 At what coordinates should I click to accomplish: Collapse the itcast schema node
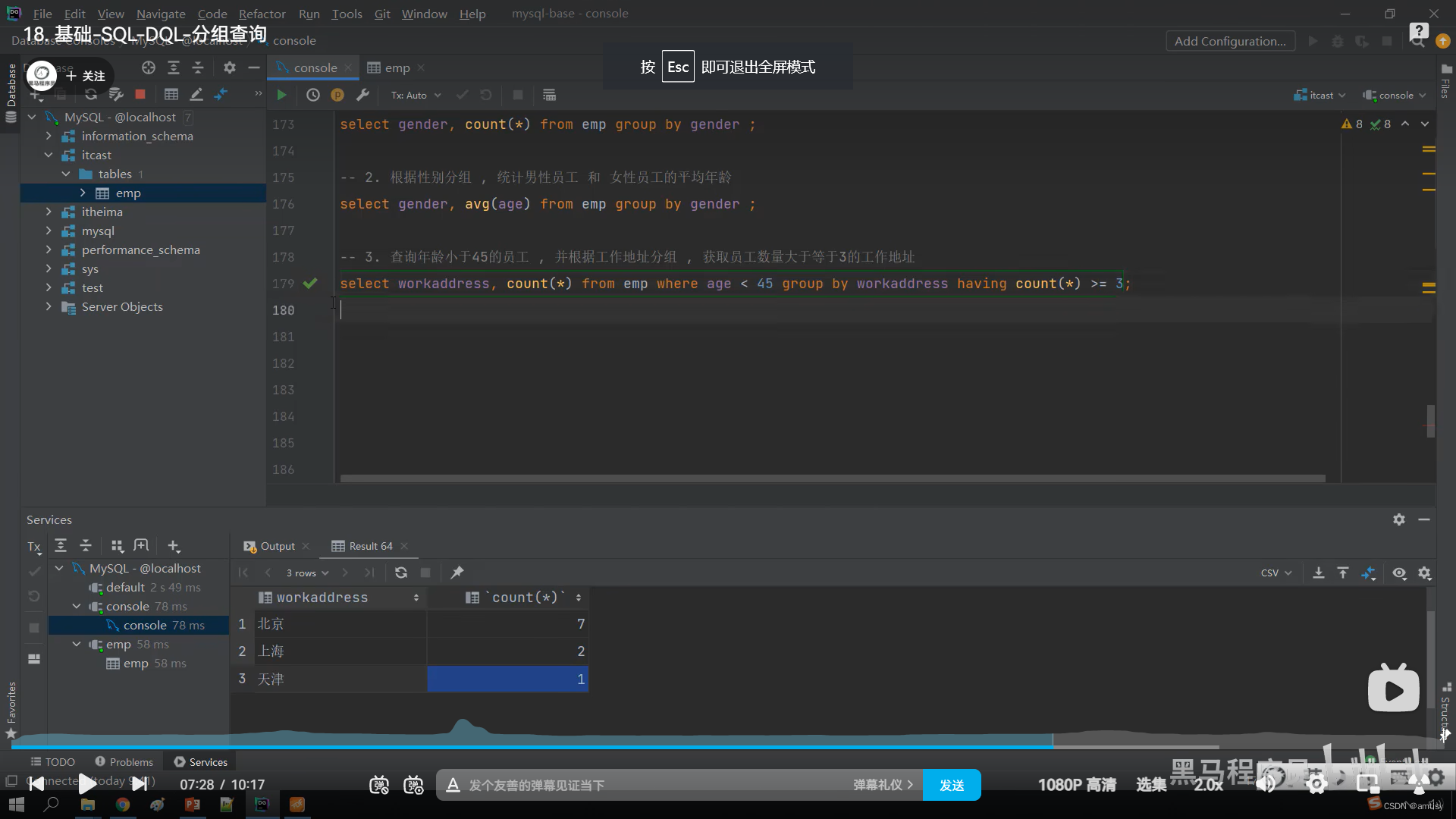[x=49, y=155]
